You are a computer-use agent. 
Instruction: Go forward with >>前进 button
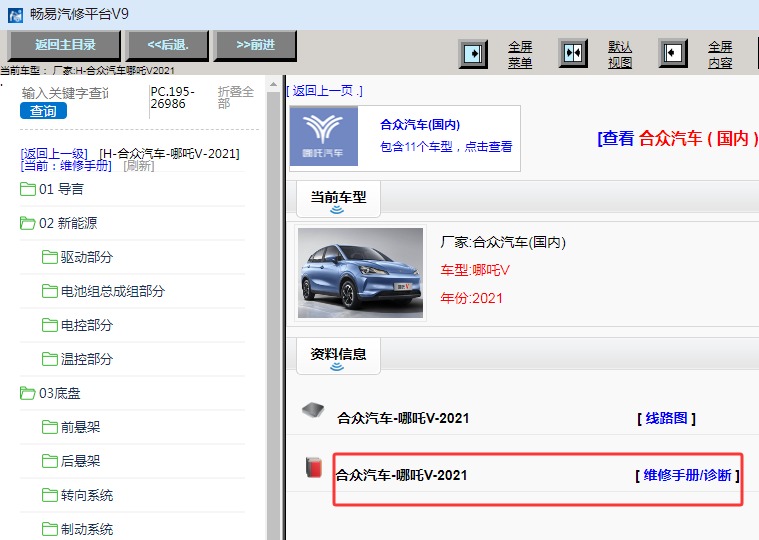tap(255, 45)
